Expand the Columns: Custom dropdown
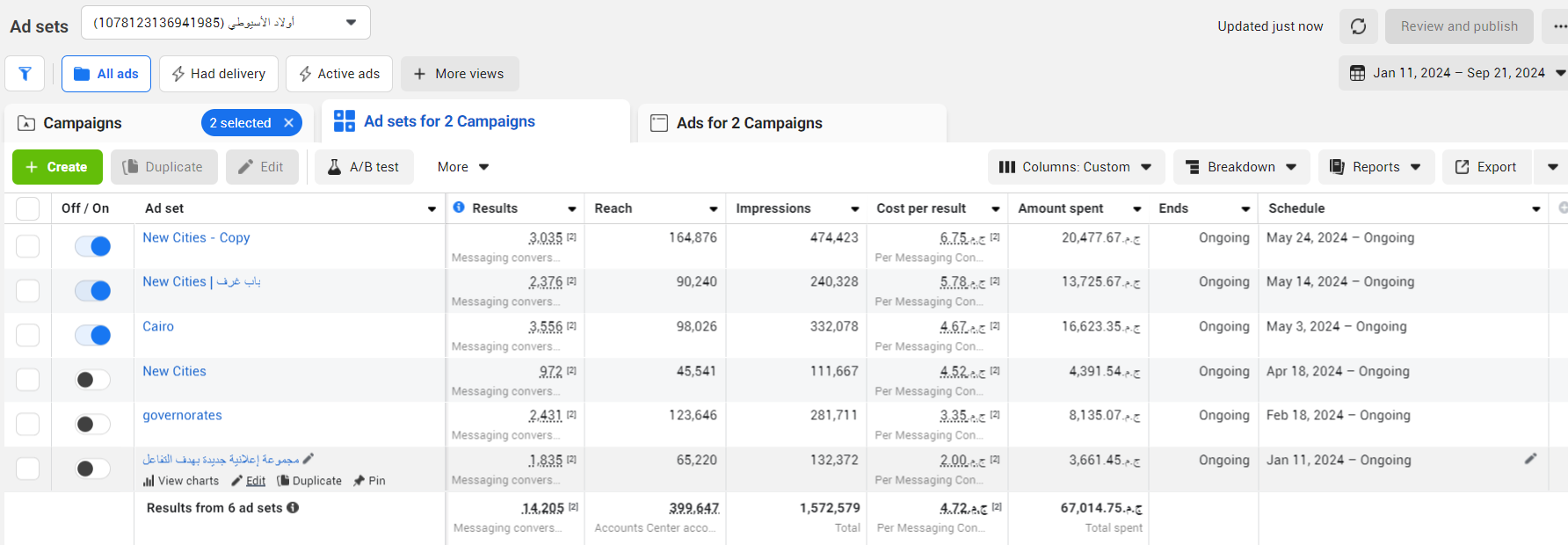The width and height of the screenshot is (1568, 545). click(x=1076, y=167)
